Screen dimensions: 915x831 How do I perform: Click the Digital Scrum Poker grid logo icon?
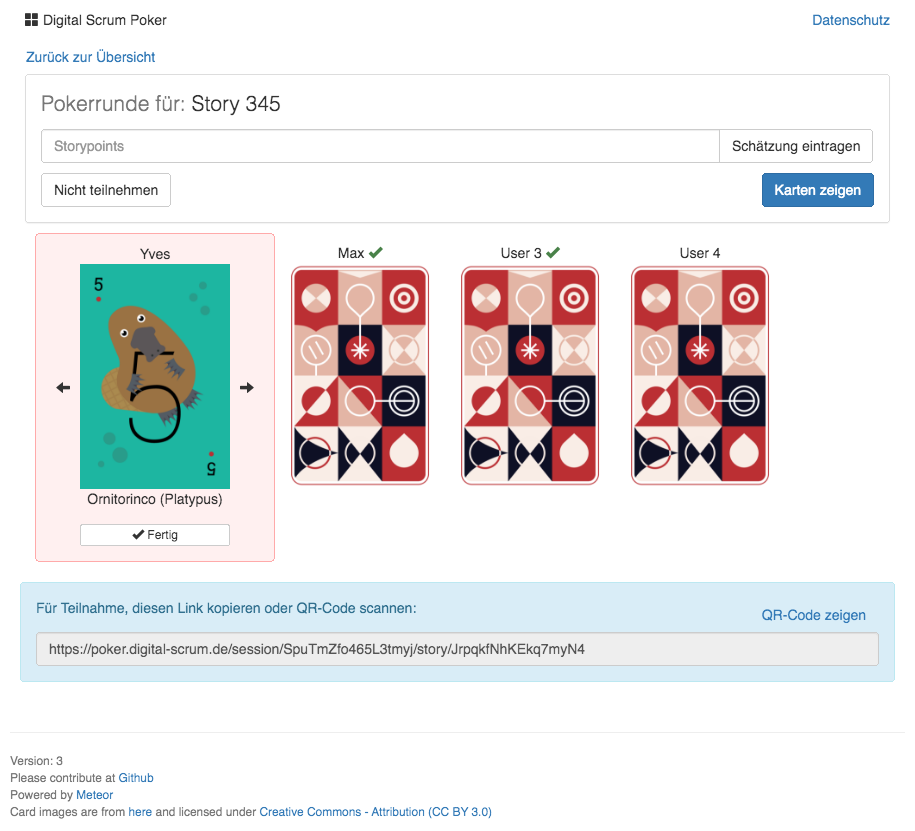coord(32,20)
